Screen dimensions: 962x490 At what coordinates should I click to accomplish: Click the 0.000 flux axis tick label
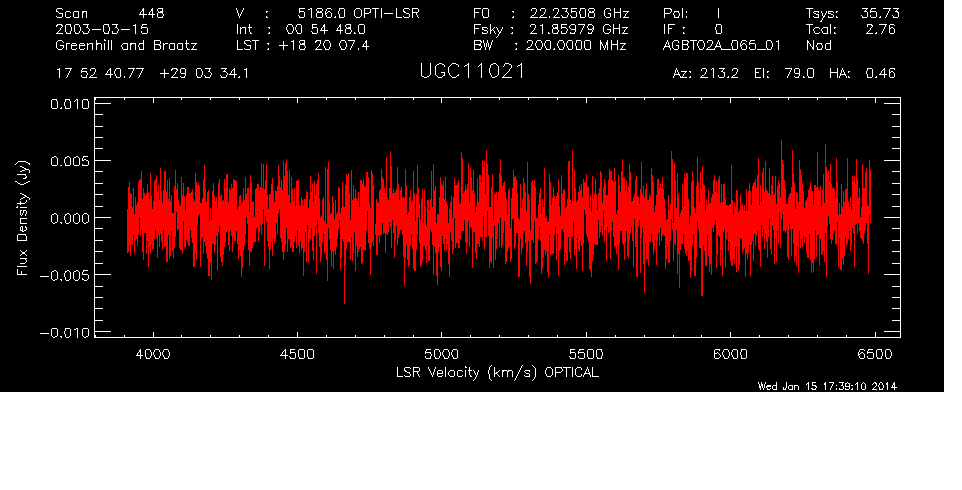point(66,218)
